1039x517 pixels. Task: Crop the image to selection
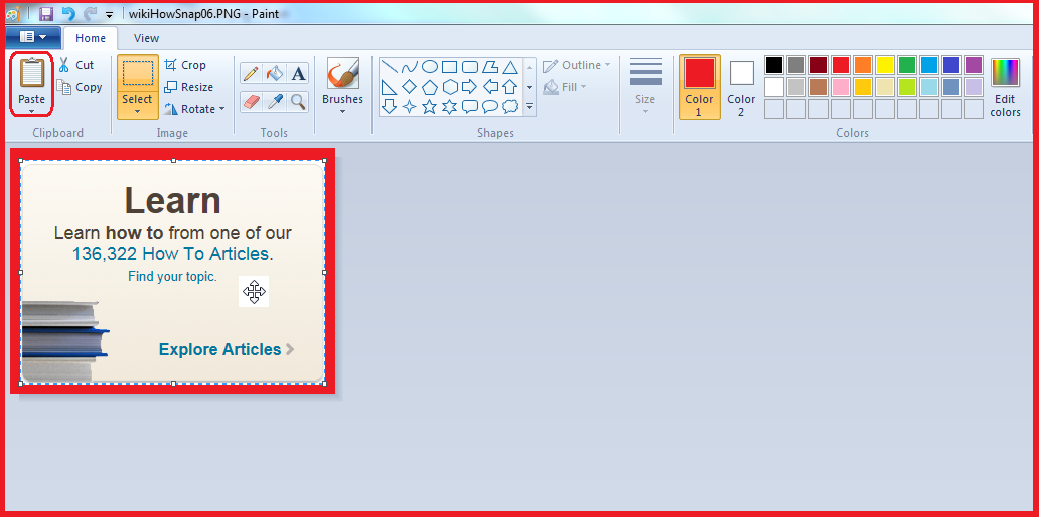tap(185, 65)
